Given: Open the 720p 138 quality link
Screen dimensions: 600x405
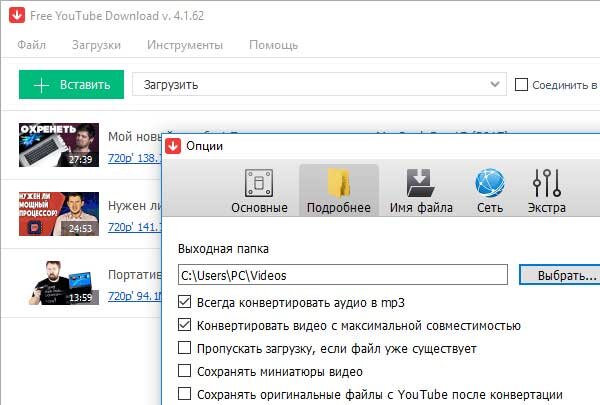Looking at the screenshot, I should click(134, 158).
